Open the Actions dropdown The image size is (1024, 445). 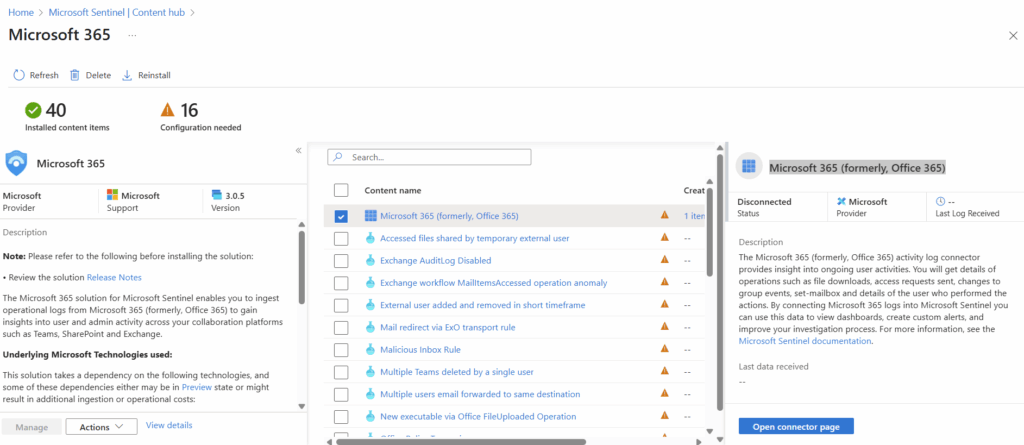tap(101, 427)
